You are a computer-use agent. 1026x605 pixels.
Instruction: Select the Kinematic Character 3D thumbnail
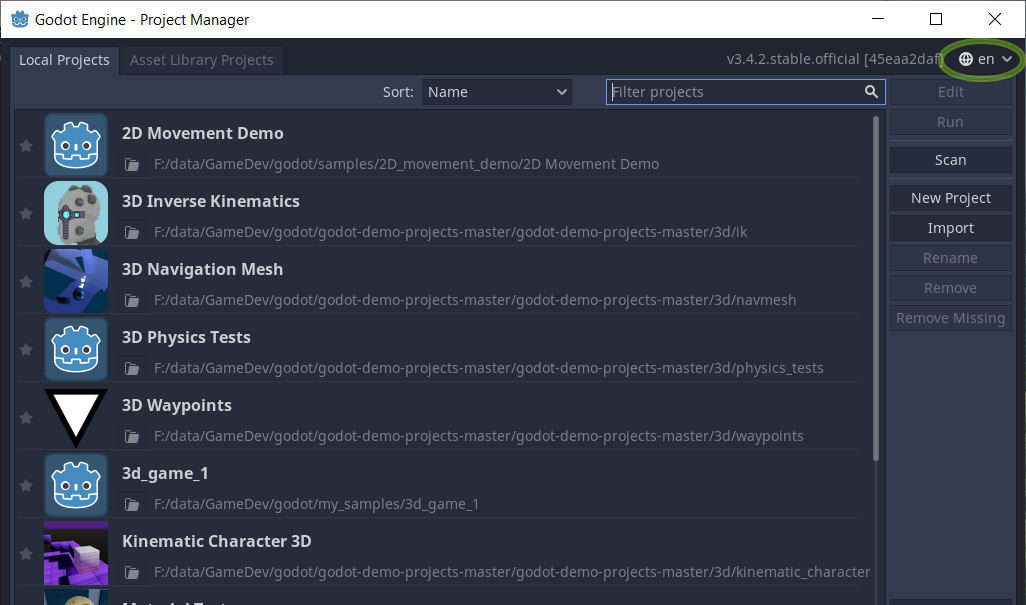(76, 553)
